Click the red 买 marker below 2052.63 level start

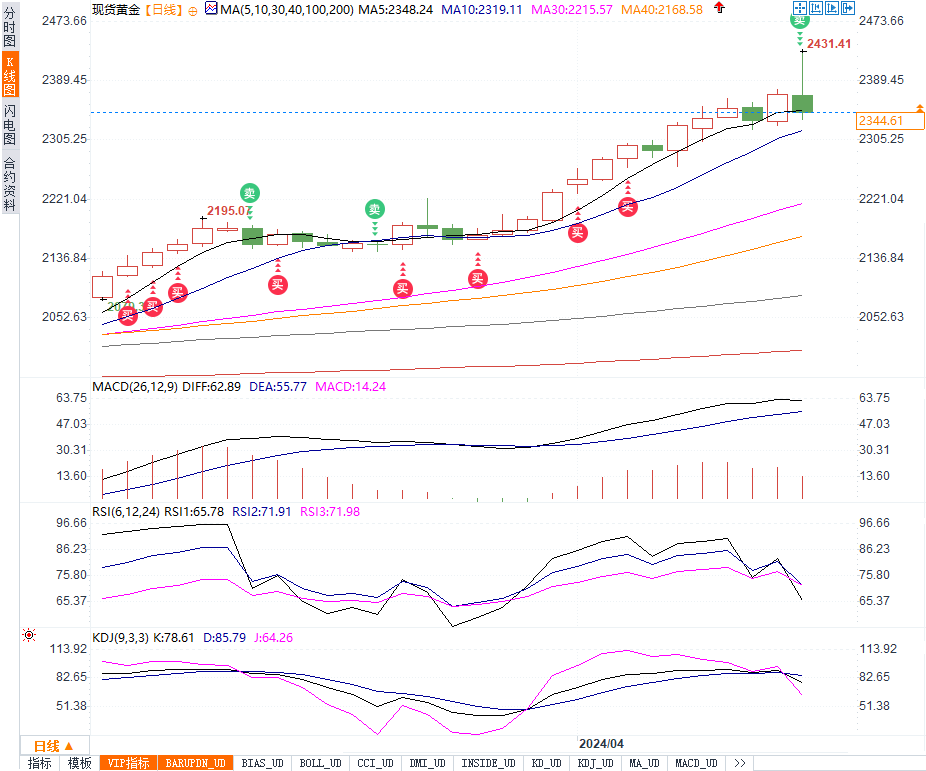[x=128, y=316]
